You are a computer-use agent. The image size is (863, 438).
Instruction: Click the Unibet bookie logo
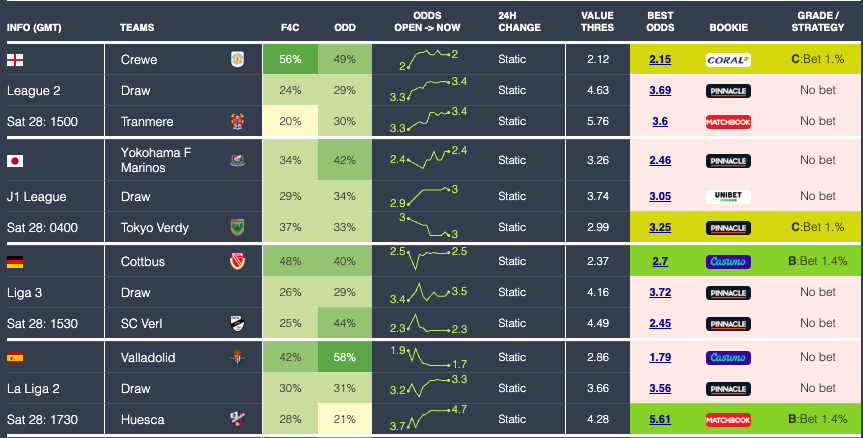728,197
